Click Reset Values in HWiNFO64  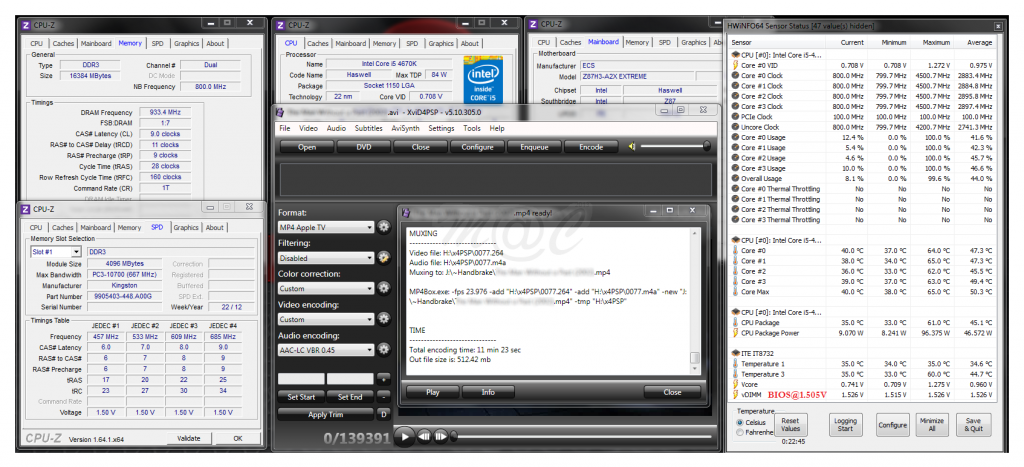(789, 425)
